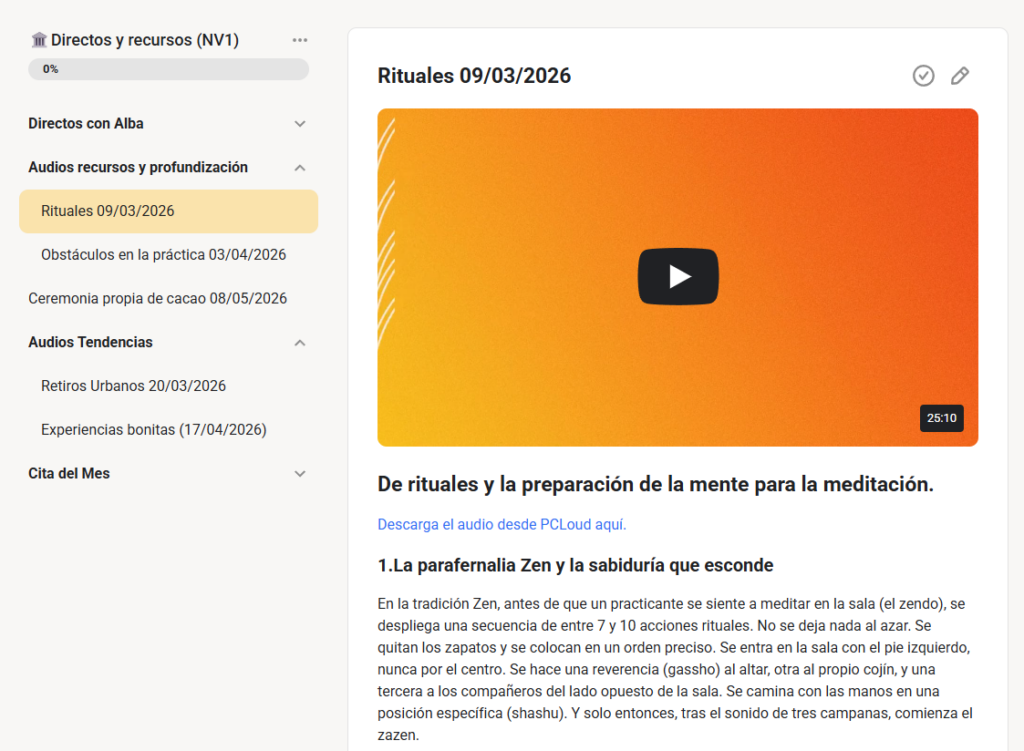The width and height of the screenshot is (1024, 751).
Task: Click the Descarga el audio desde PCLoud link
Action: [x=502, y=524]
